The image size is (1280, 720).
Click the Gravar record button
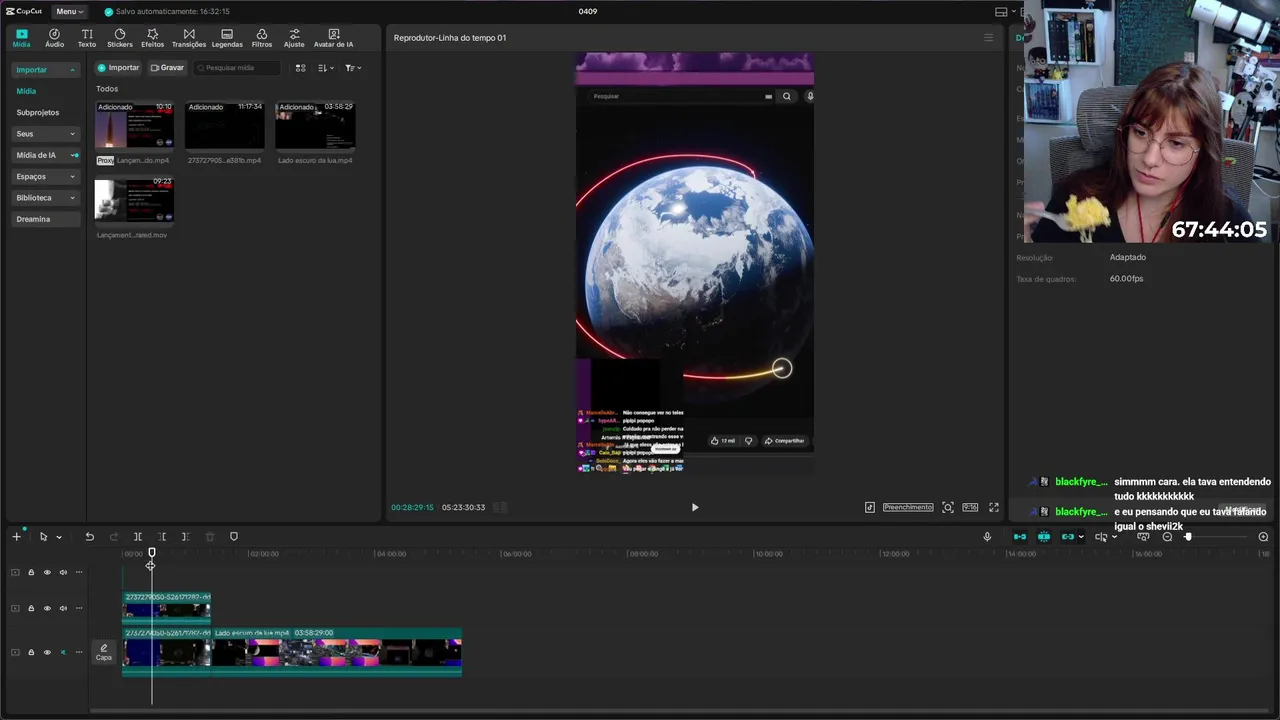pos(167,68)
